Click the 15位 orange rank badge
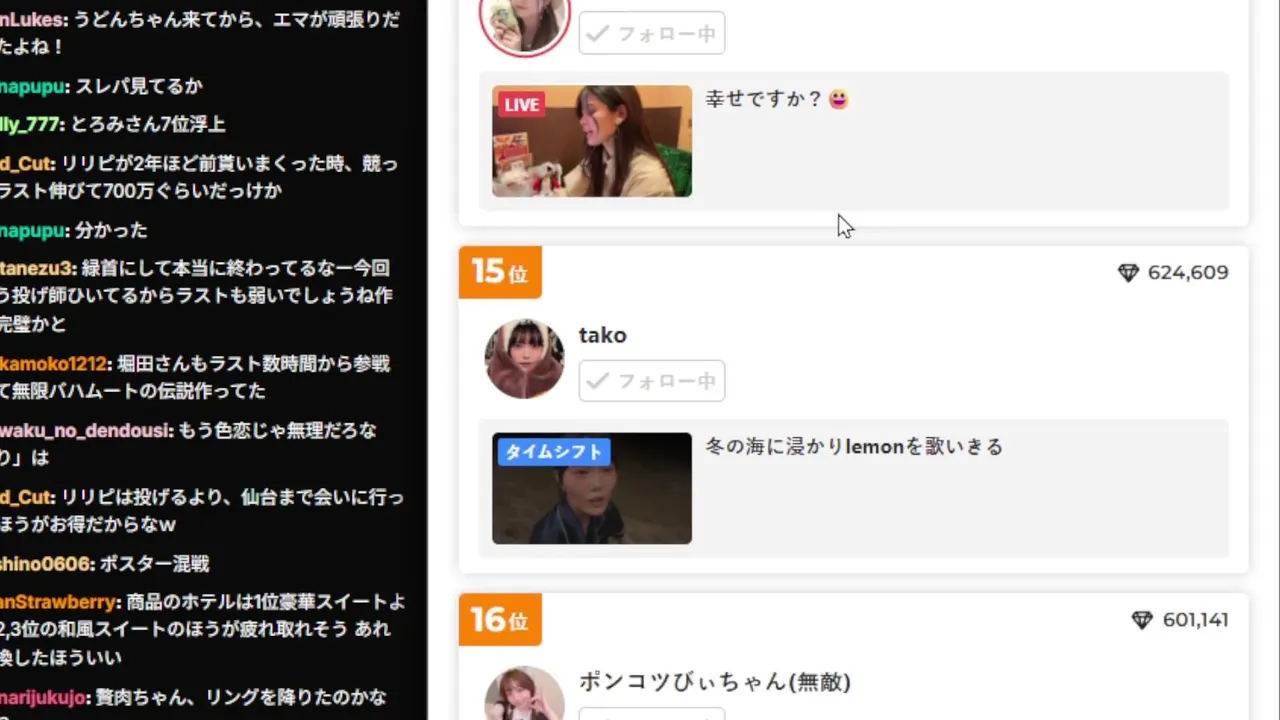The image size is (1280, 720). 500,272
